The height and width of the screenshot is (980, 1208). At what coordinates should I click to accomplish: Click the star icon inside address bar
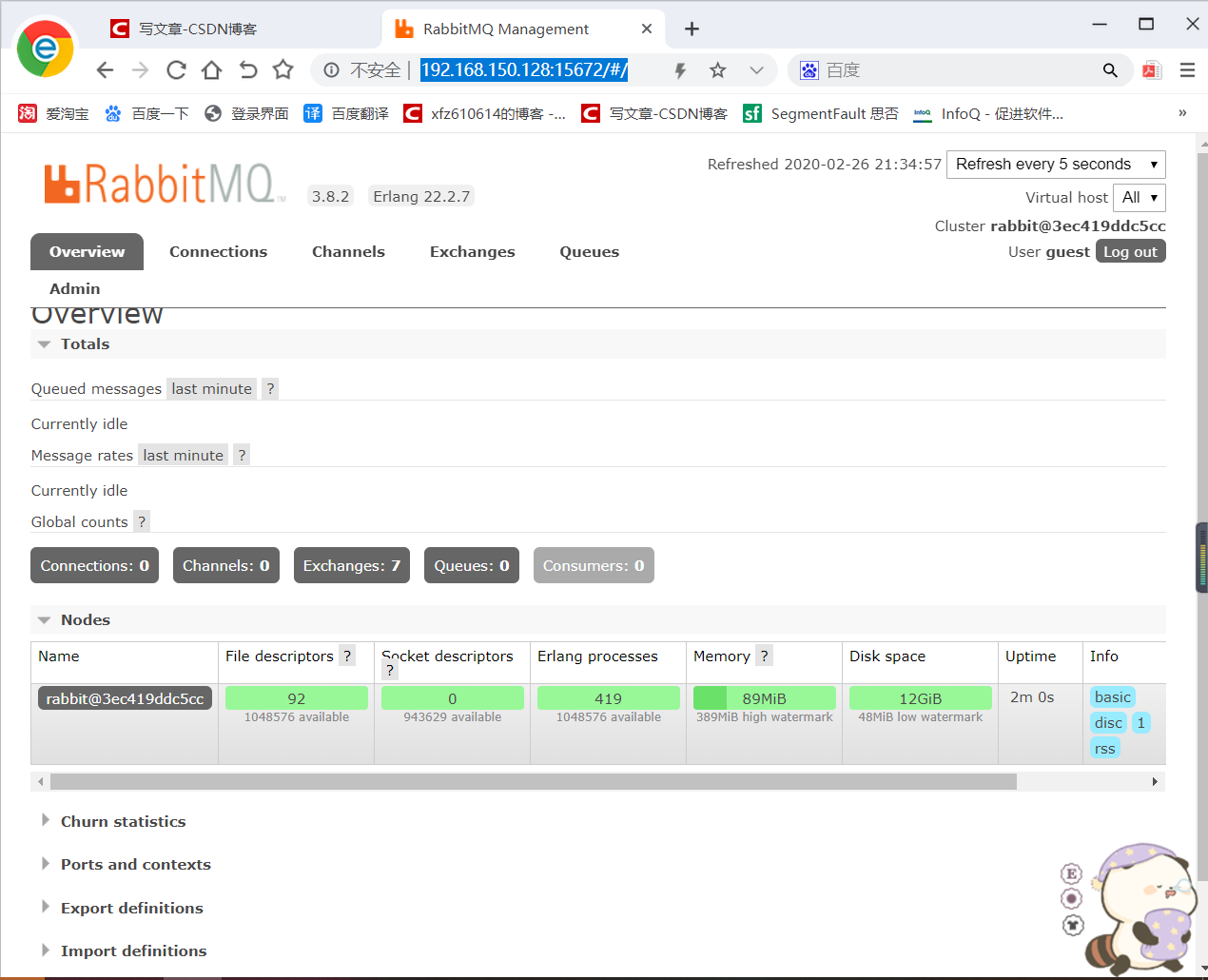[x=718, y=69]
